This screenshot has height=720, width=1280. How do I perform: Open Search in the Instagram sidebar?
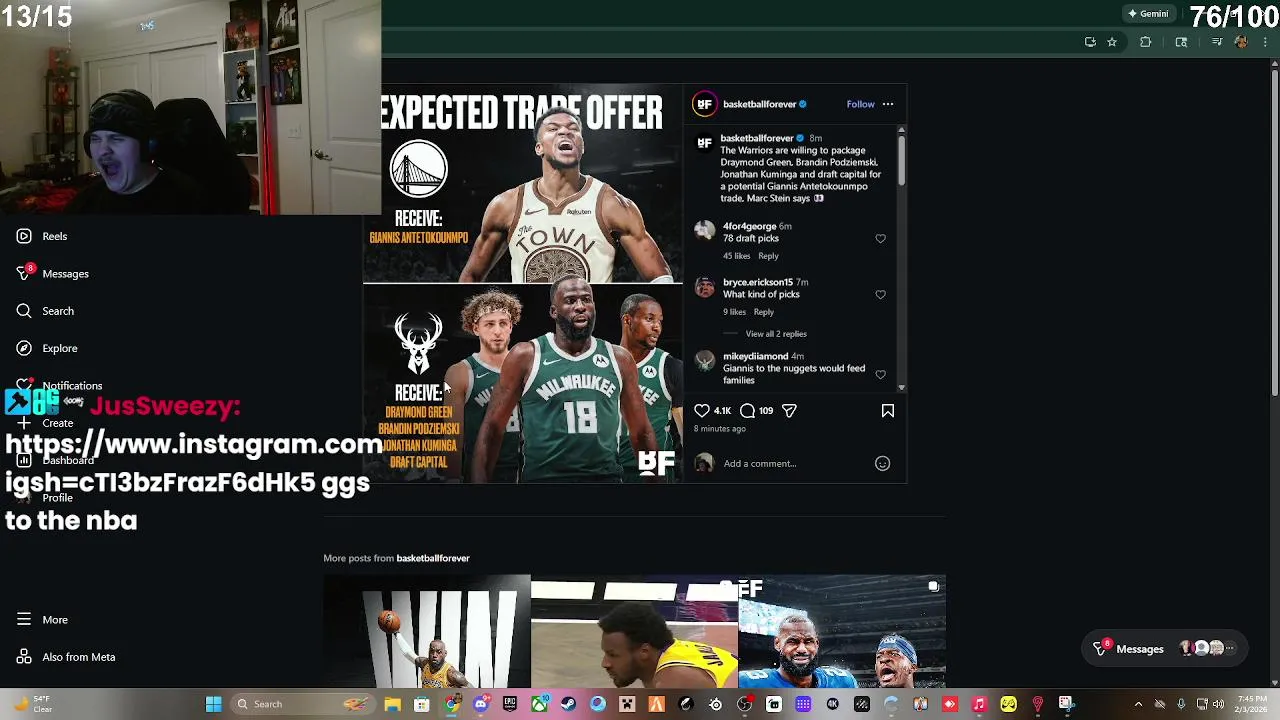(x=45, y=311)
